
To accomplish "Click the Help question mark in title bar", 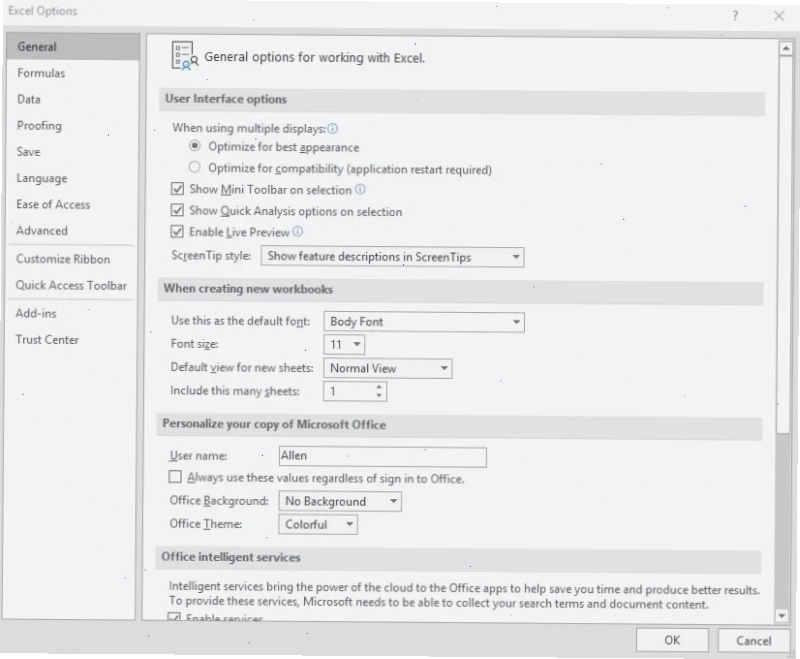I will [735, 16].
